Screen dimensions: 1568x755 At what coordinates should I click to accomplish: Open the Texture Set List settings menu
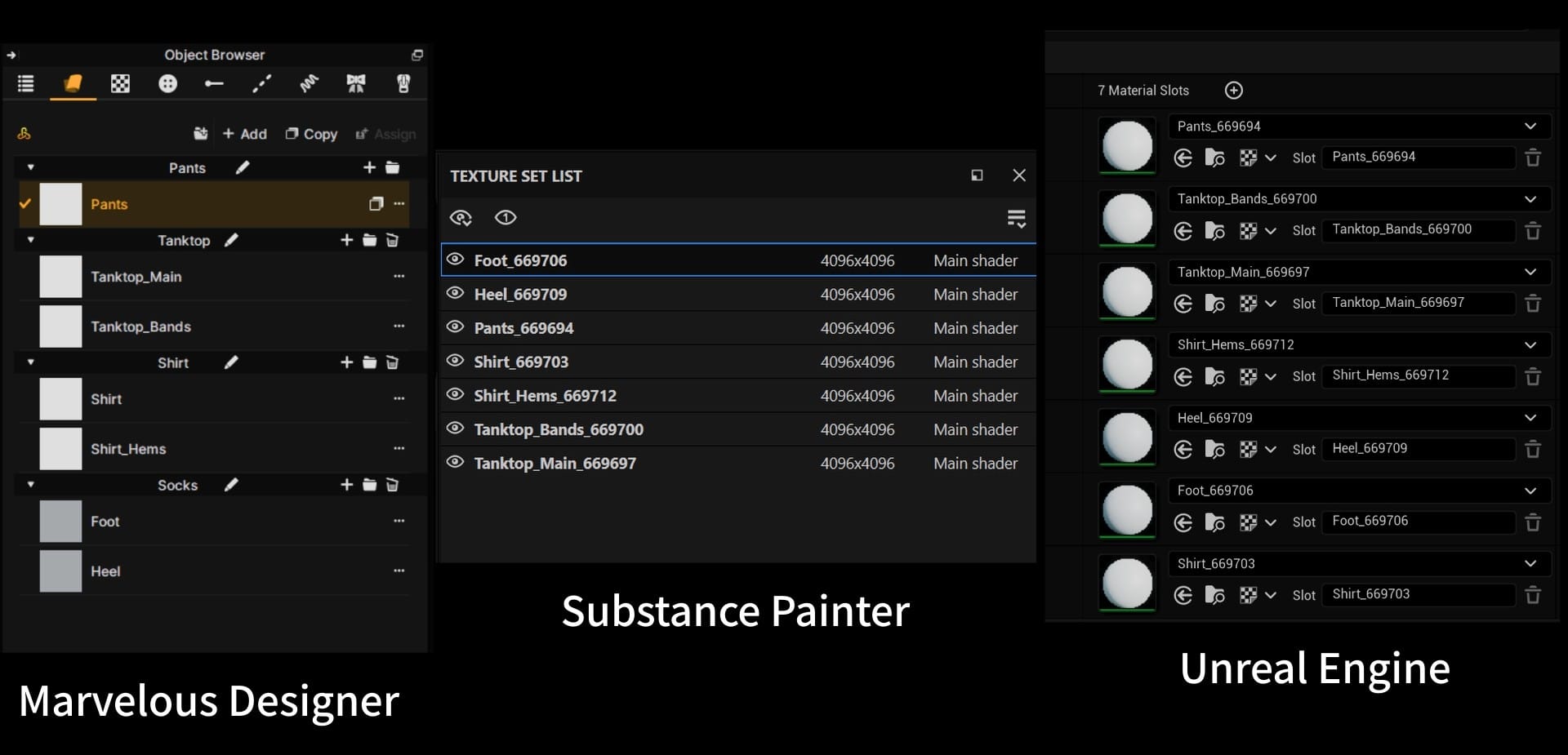pos(1017,218)
